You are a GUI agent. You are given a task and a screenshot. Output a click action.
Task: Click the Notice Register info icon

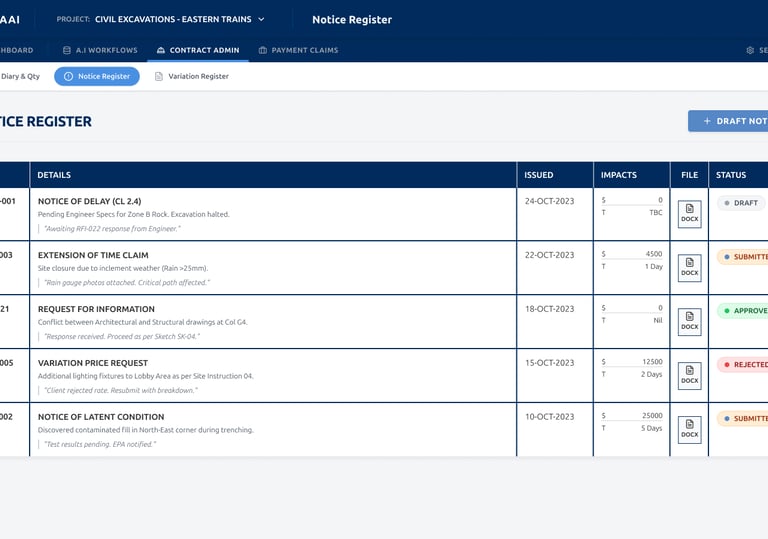coord(69,76)
